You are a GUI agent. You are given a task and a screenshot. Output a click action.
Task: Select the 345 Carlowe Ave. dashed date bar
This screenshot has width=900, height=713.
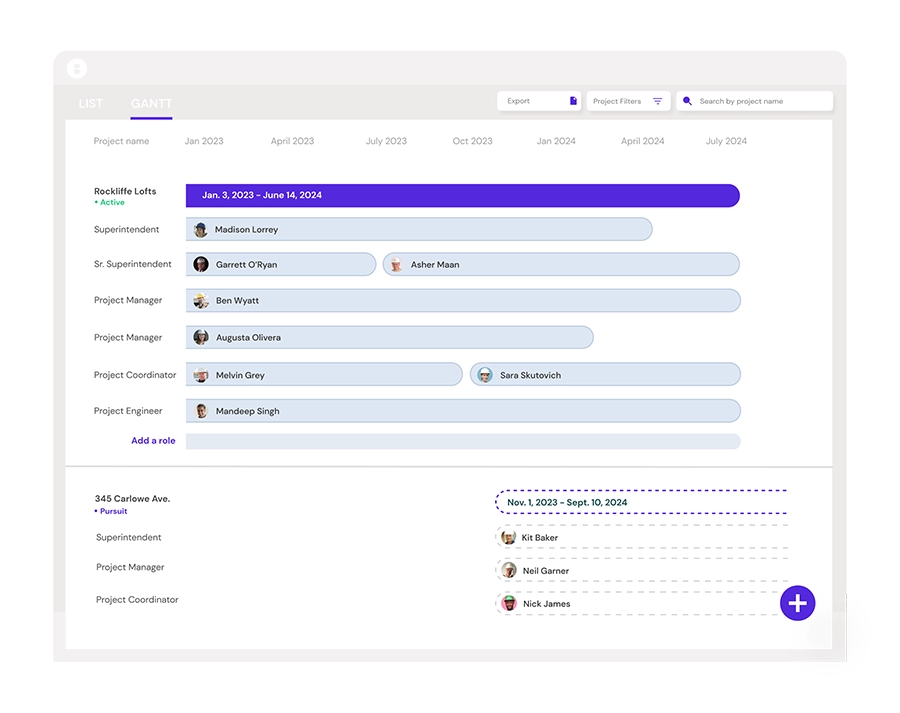coord(640,502)
